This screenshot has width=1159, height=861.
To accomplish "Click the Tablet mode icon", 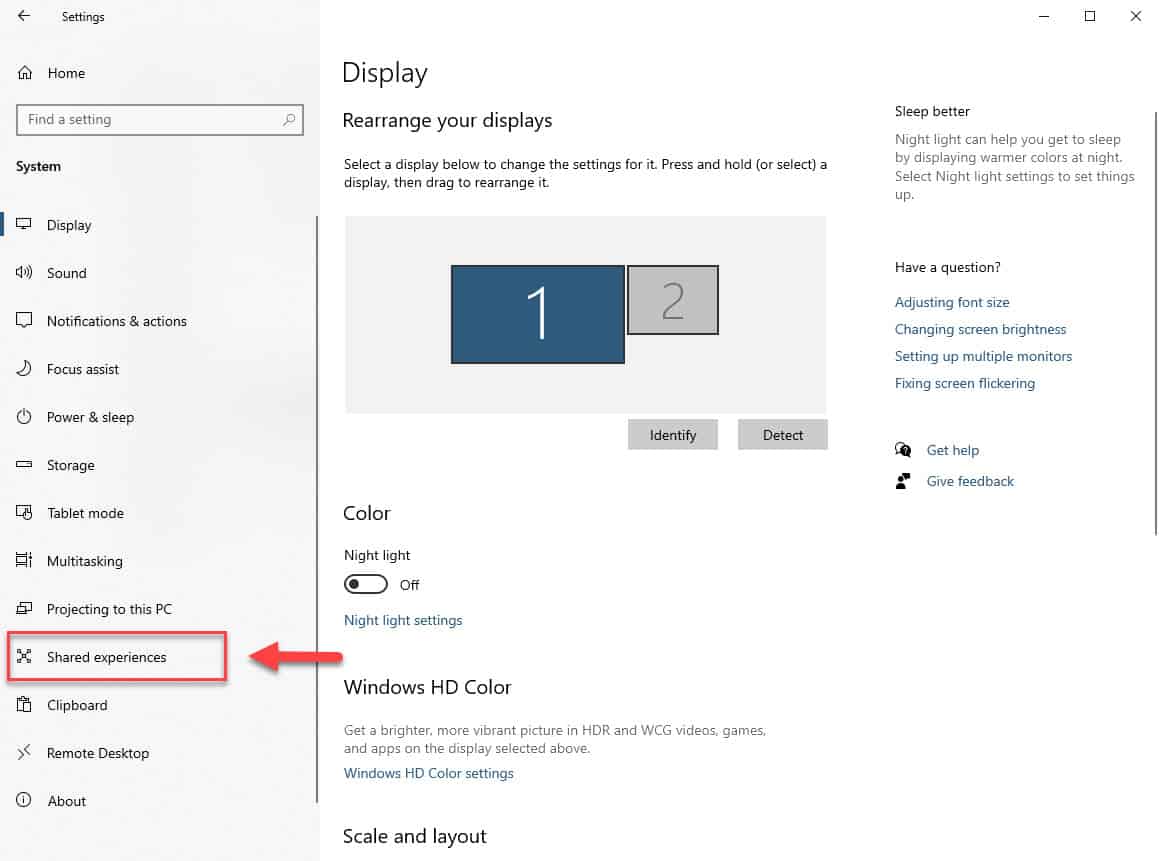I will 24,512.
